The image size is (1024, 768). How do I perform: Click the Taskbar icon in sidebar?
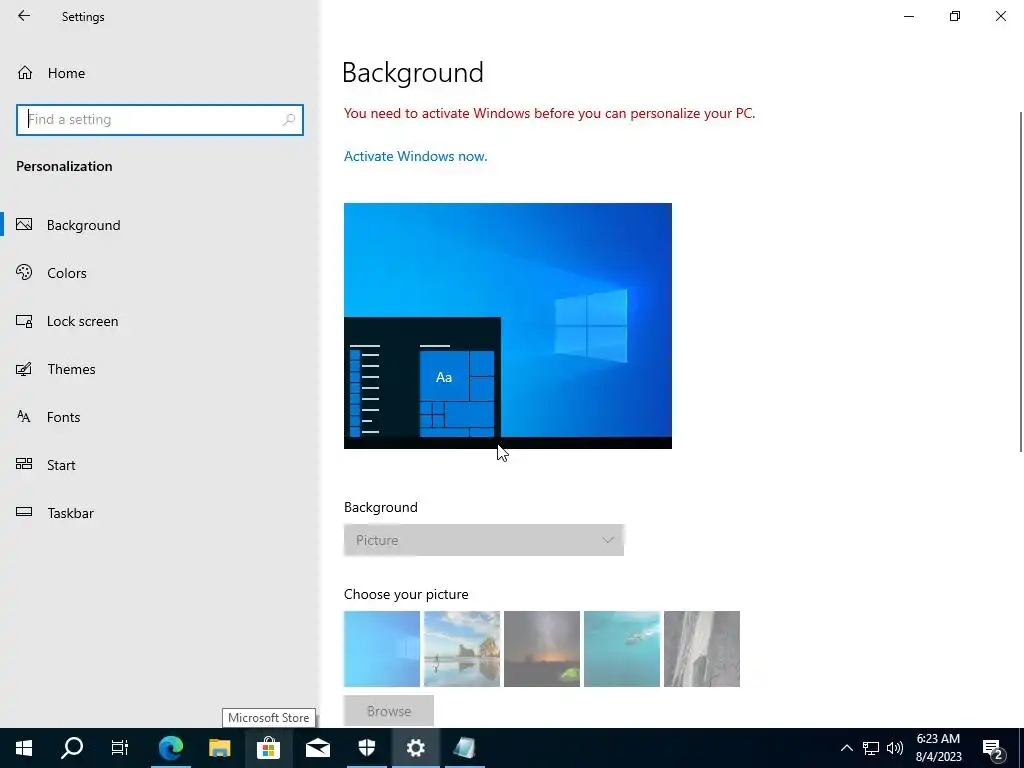click(x=24, y=512)
